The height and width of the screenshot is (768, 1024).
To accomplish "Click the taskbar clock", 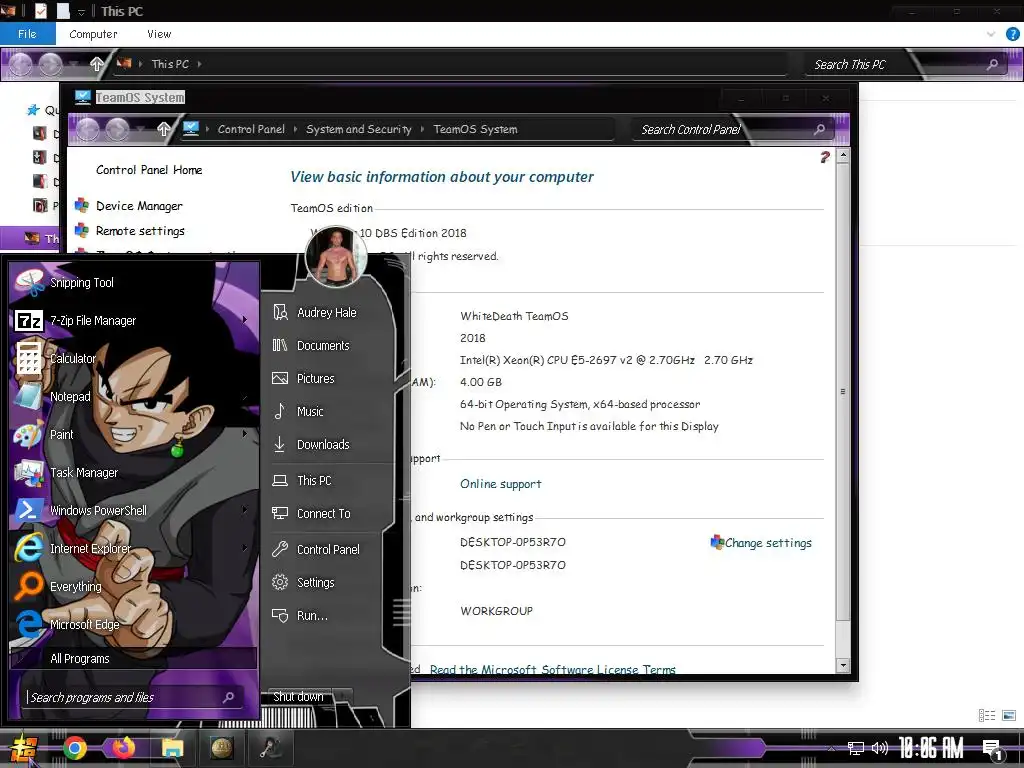I will [931, 748].
